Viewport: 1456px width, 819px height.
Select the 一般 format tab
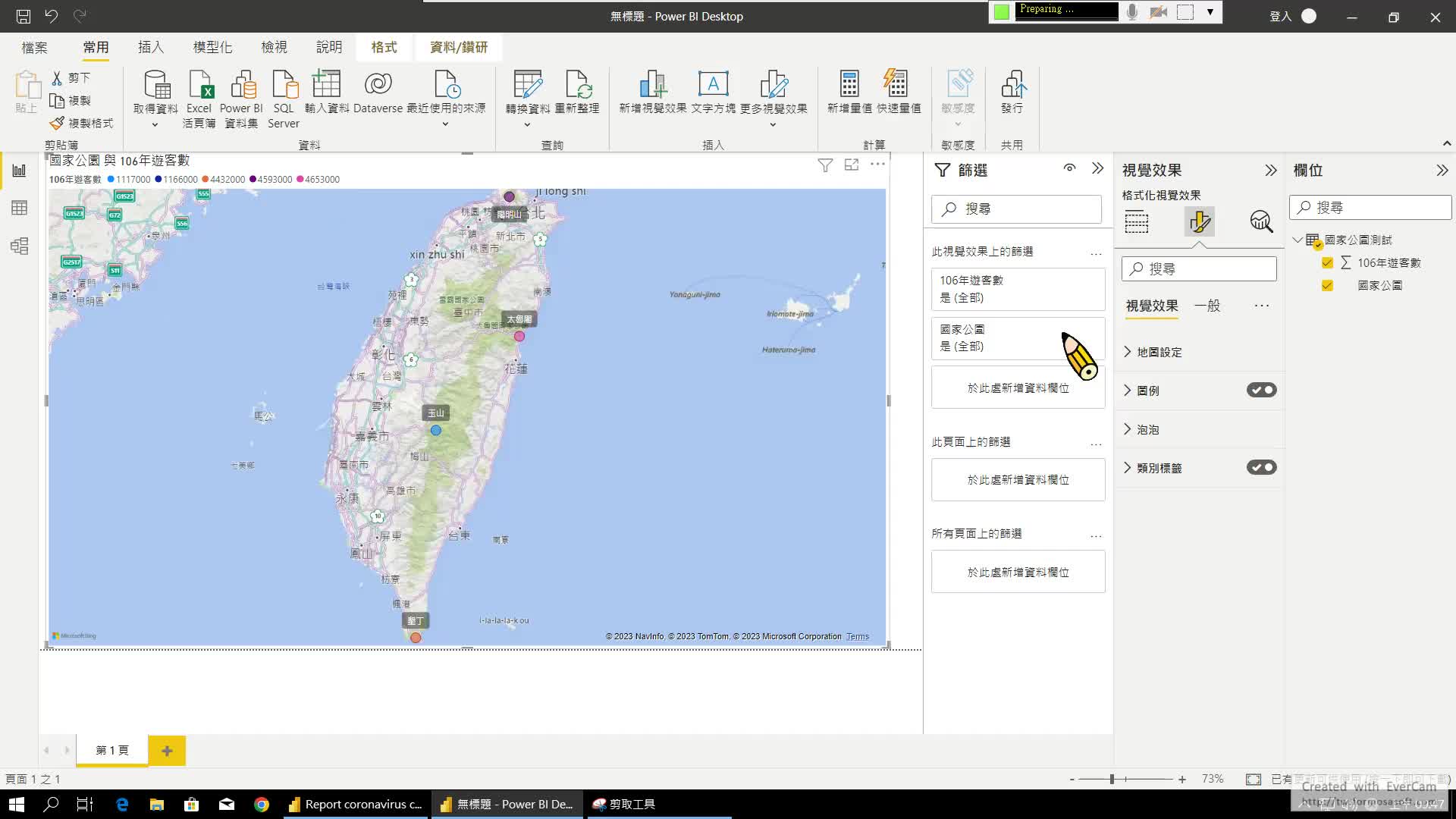coord(1207,306)
